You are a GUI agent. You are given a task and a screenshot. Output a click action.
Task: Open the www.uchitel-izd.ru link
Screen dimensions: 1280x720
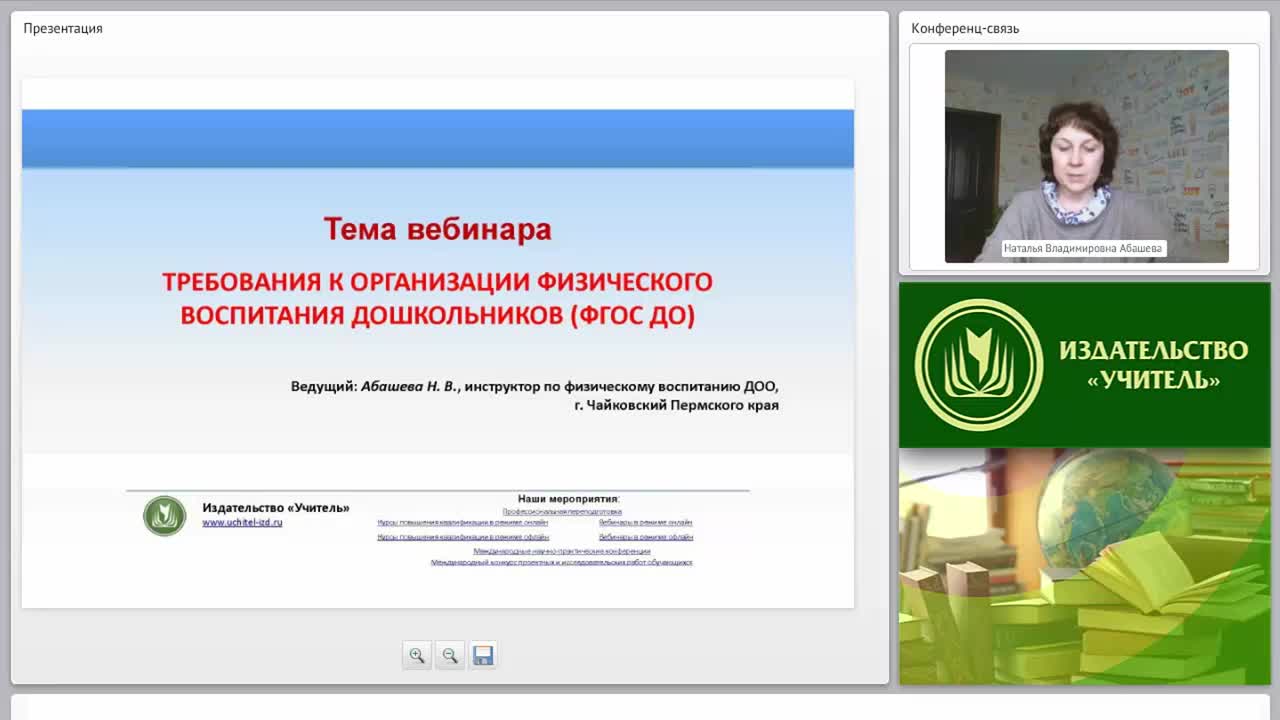coord(242,522)
